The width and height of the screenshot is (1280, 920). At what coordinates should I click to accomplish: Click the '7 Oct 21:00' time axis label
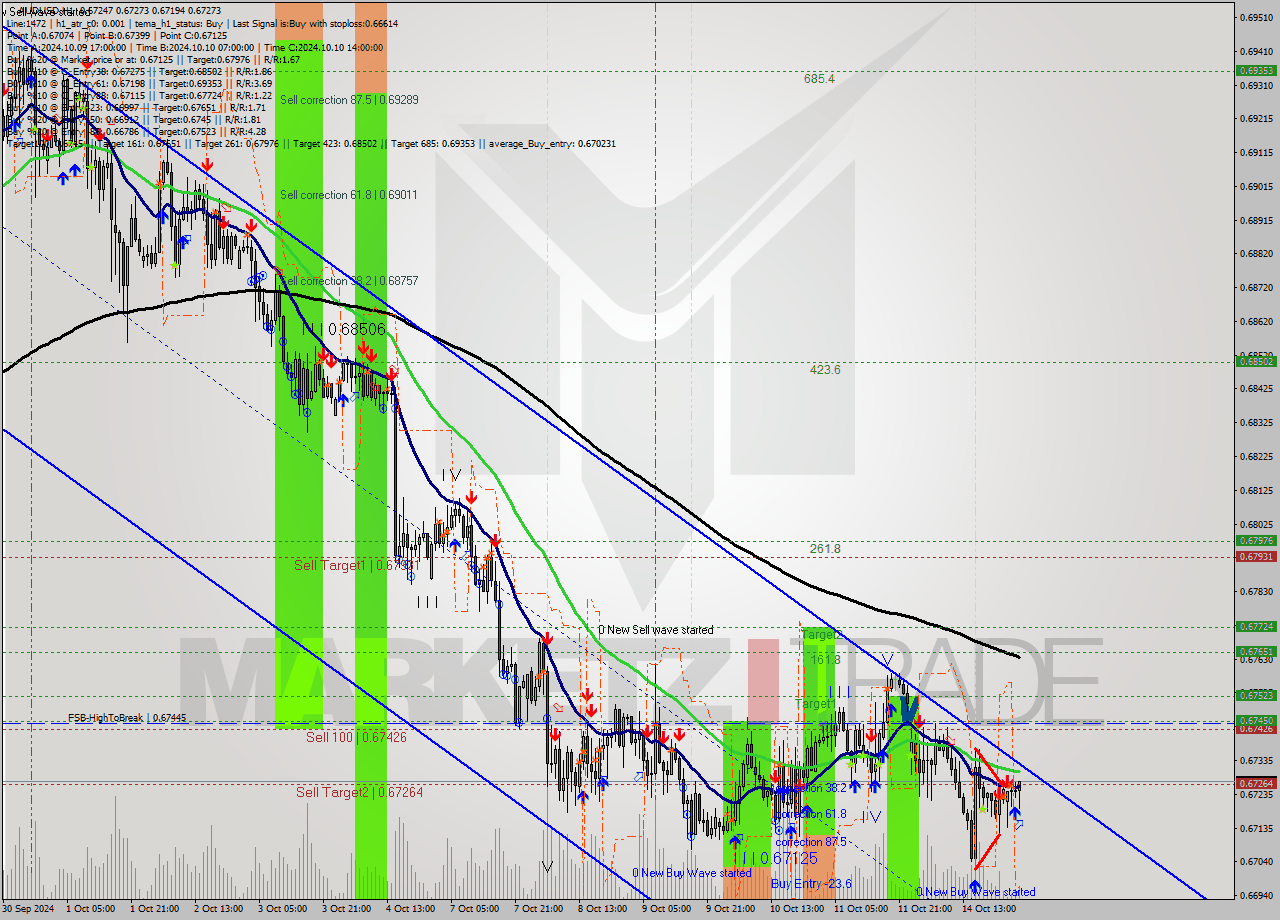538,909
